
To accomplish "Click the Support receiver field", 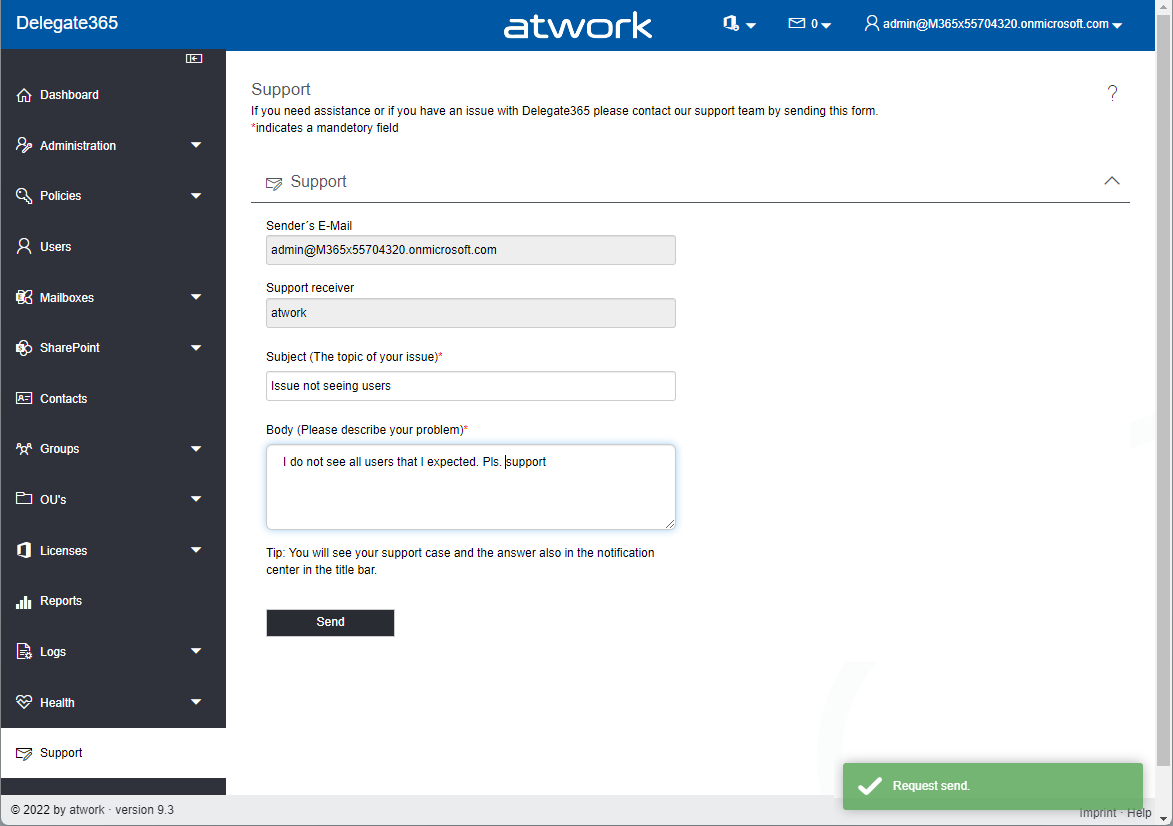I will (x=471, y=313).
